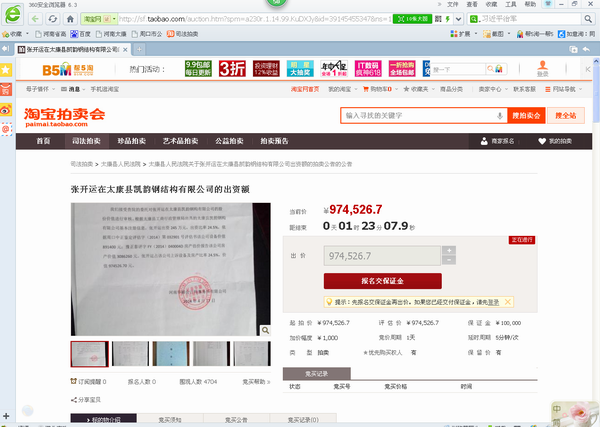Screen dimensions: 600x427
Task: Open a new tab with the plus button
Action: 139,49
